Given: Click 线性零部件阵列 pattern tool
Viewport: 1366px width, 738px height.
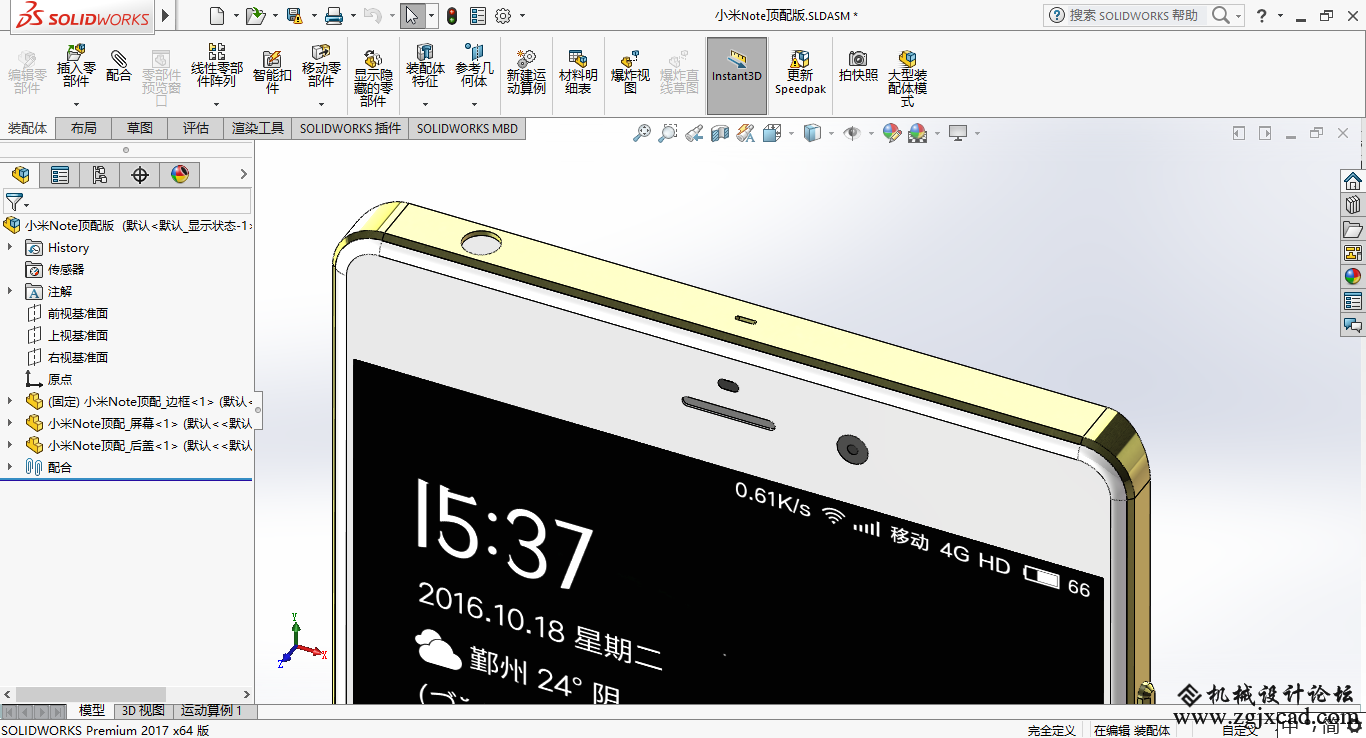Looking at the screenshot, I should 217,66.
